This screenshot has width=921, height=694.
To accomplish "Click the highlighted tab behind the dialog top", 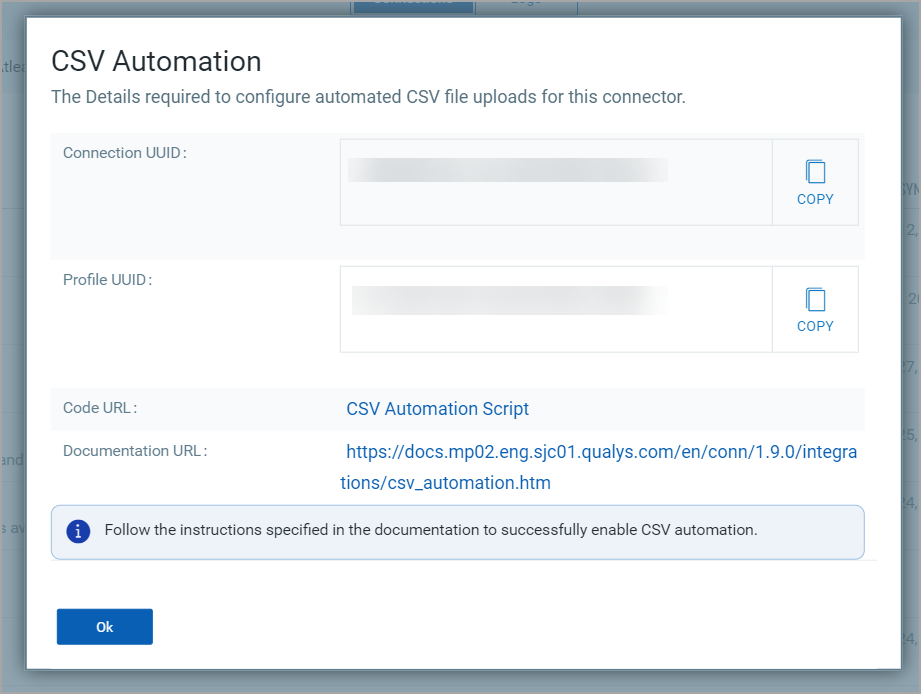I will (x=412, y=5).
